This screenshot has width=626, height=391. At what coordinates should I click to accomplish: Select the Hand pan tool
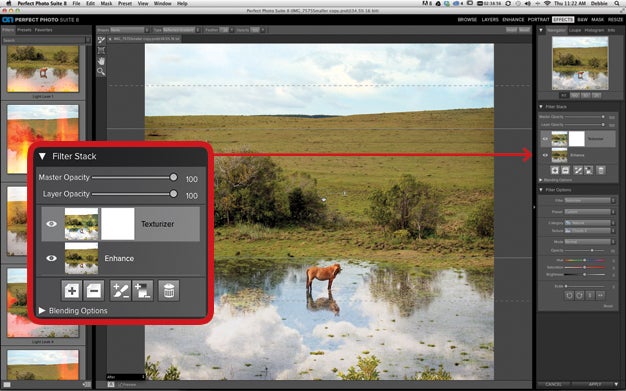pyautogui.click(x=101, y=61)
